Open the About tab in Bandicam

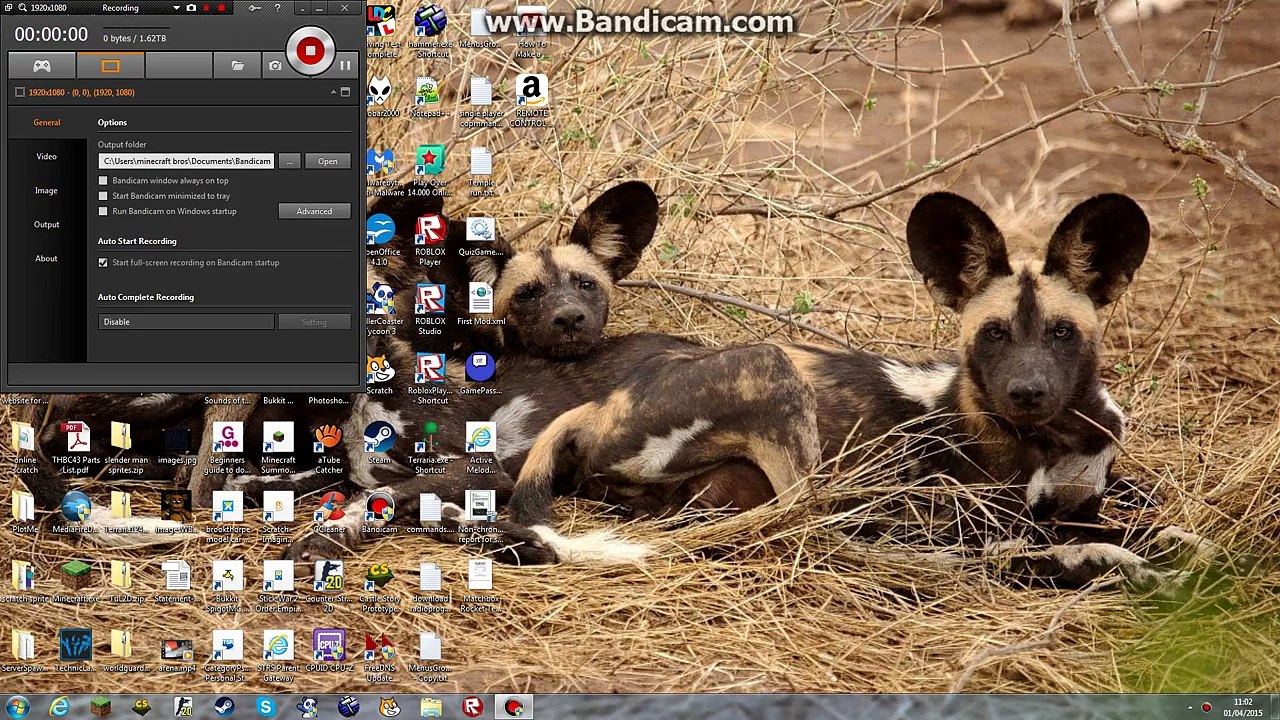click(47, 258)
